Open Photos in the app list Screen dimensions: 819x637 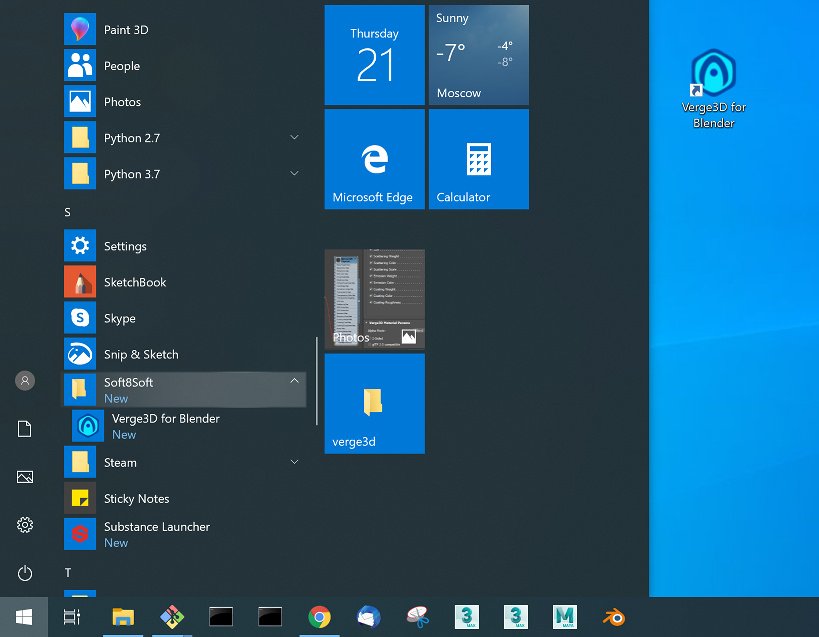pos(184,102)
